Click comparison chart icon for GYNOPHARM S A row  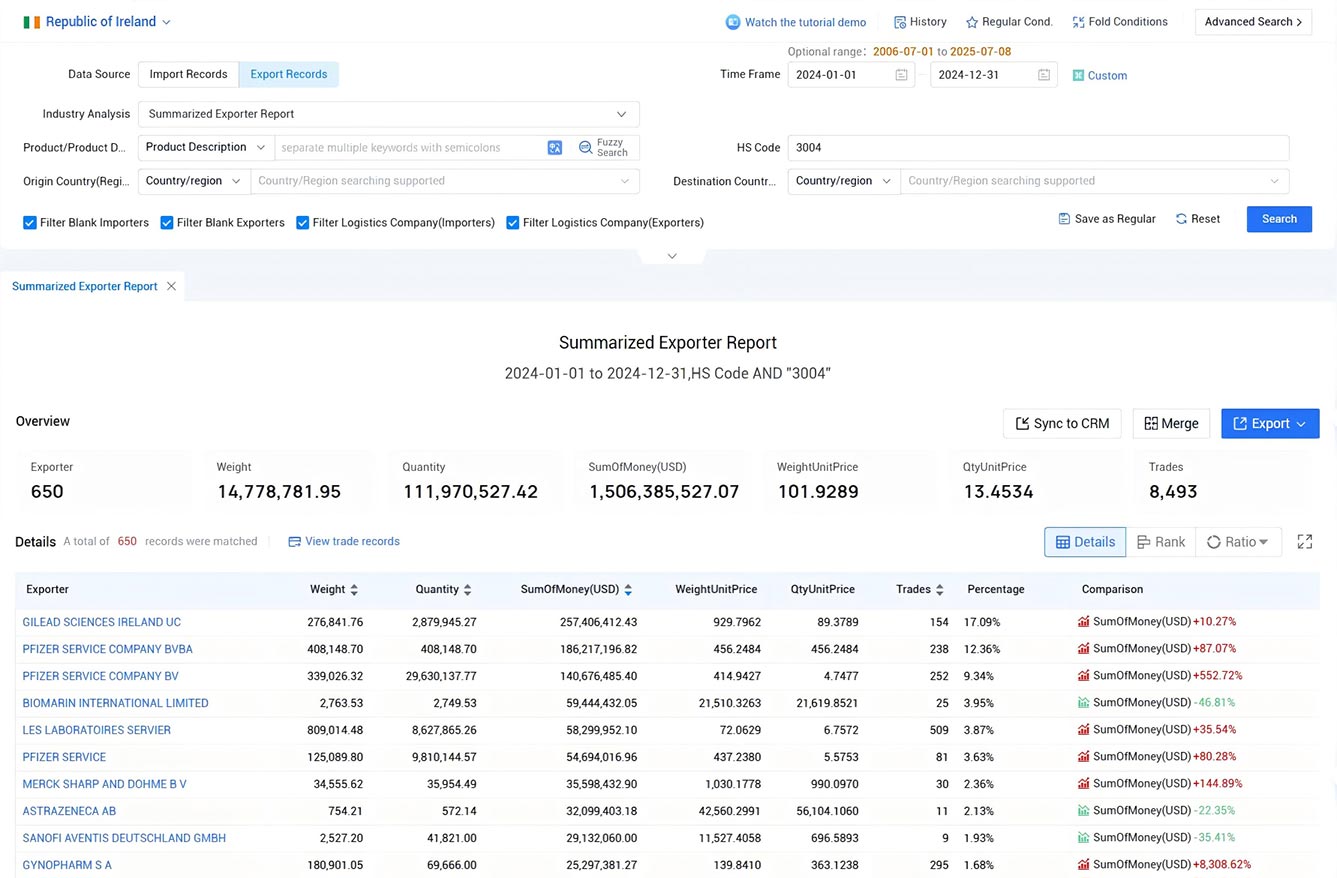coord(1084,865)
